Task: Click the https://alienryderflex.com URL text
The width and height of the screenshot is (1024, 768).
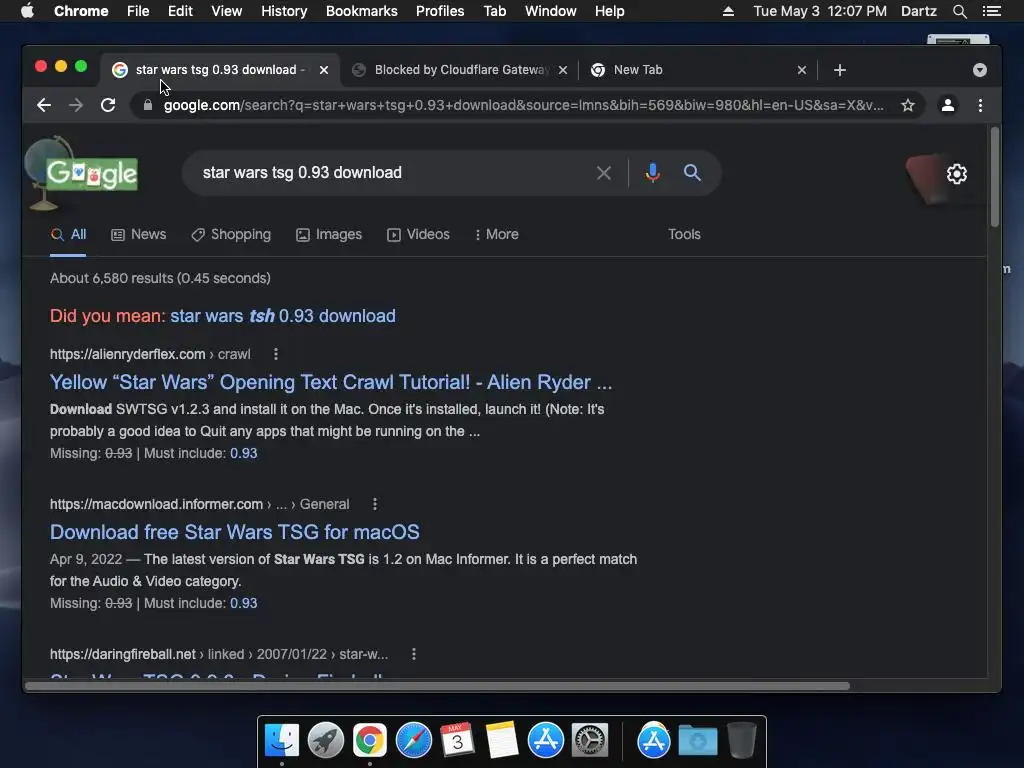Action: 127,354
